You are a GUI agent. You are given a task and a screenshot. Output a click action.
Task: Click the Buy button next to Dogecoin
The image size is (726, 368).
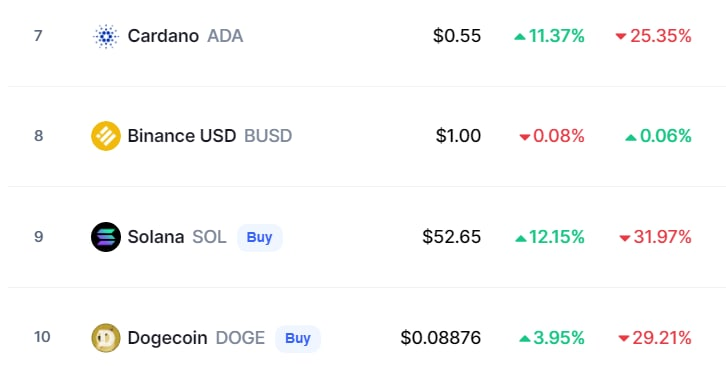coord(298,338)
